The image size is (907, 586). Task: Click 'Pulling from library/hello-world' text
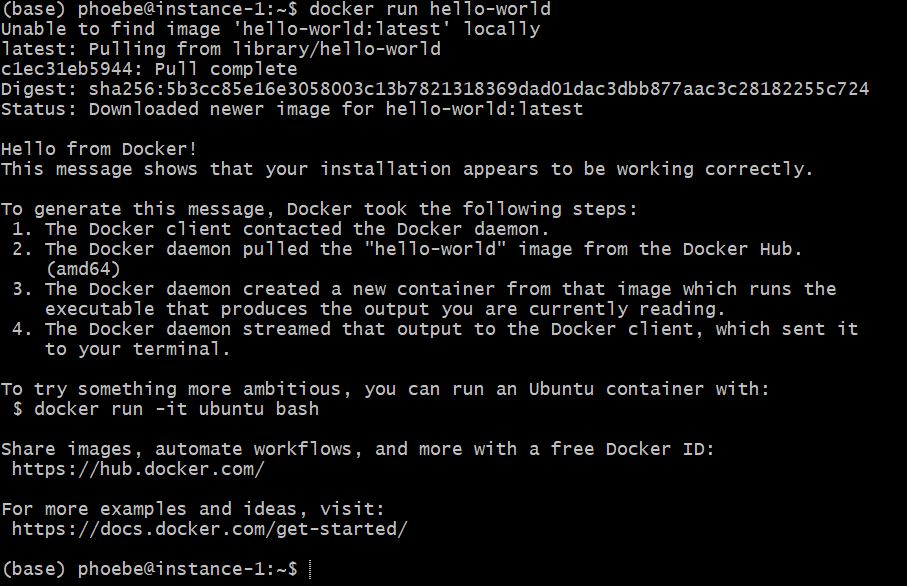(264, 49)
